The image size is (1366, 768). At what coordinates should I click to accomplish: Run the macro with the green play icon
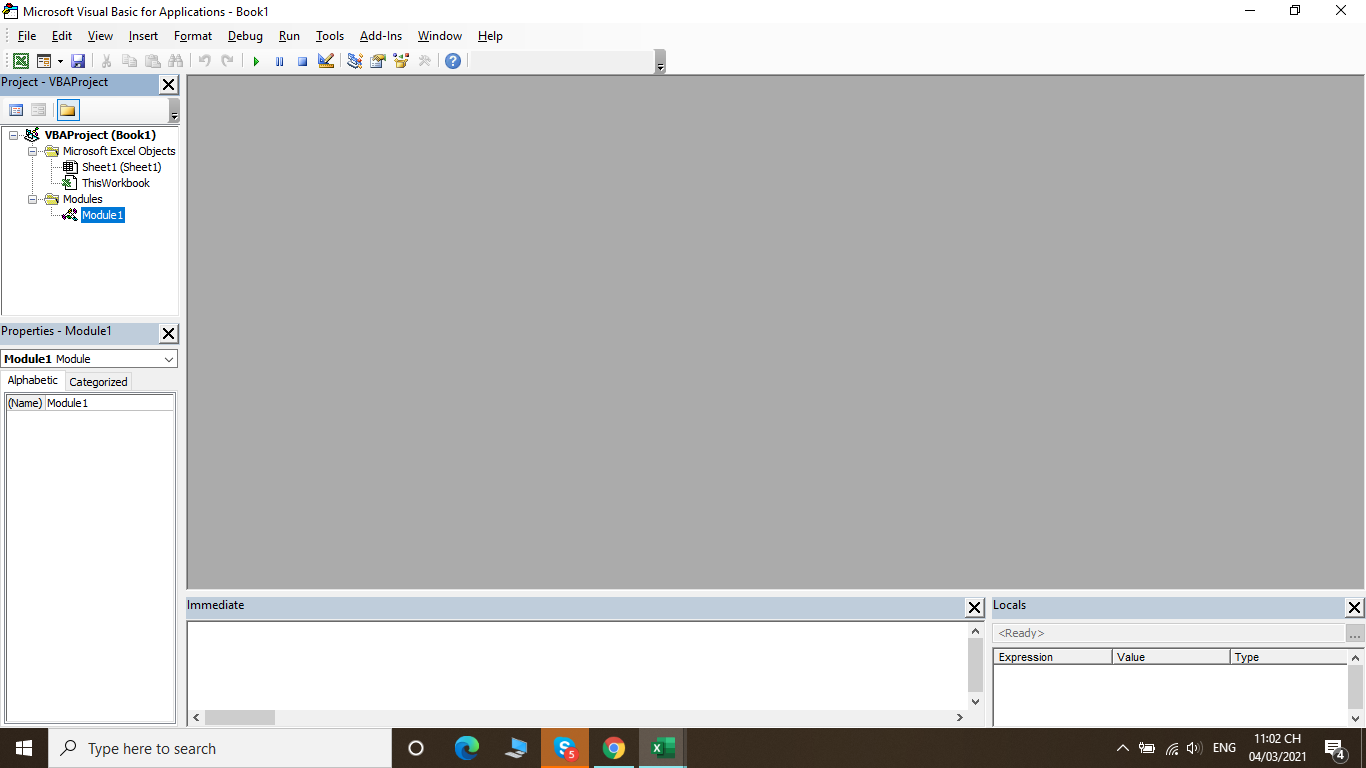pyautogui.click(x=256, y=61)
